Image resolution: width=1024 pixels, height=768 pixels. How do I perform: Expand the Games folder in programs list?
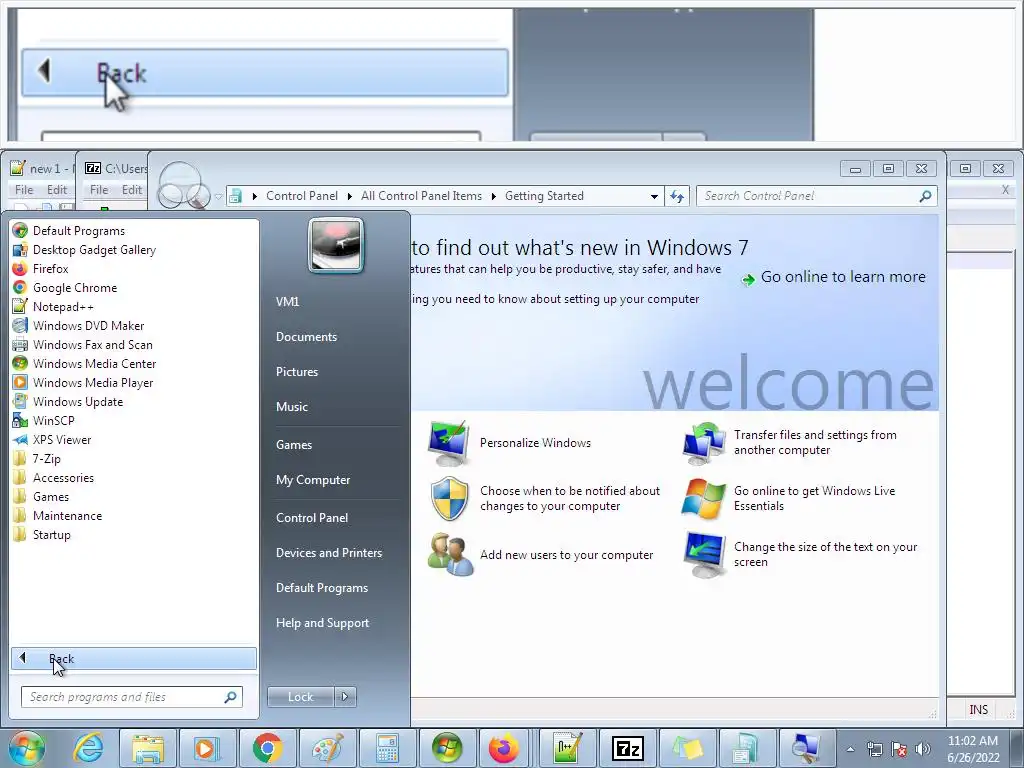(x=51, y=496)
